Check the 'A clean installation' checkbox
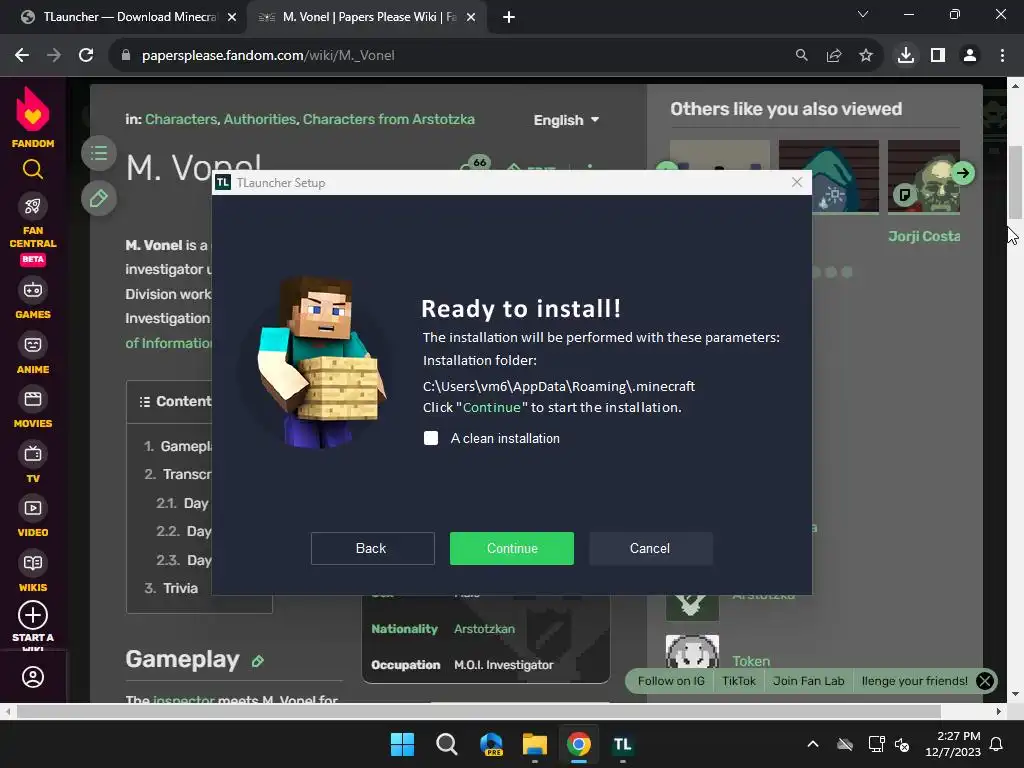Image resolution: width=1024 pixels, height=768 pixels. pyautogui.click(x=431, y=438)
